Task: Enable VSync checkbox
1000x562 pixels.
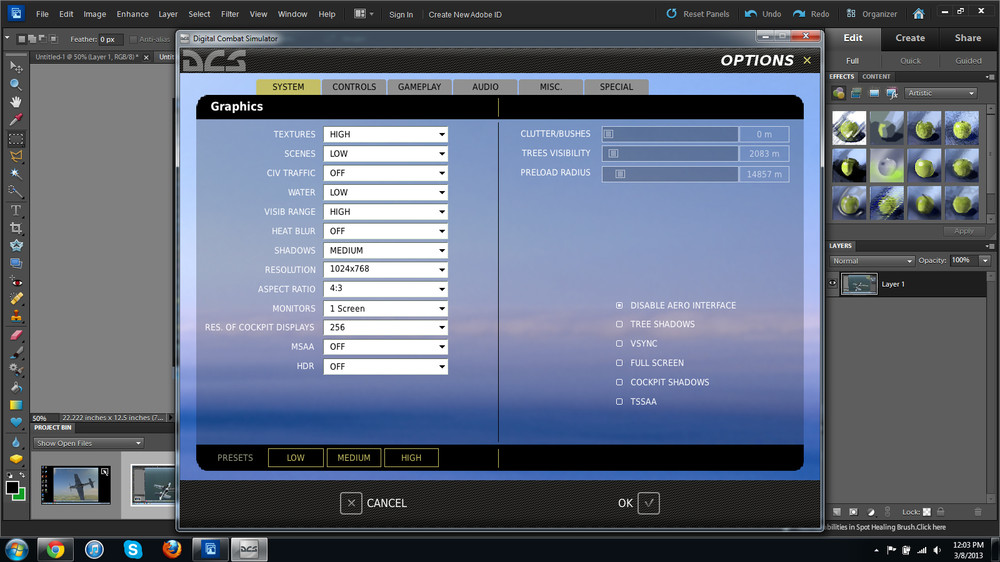Action: pyautogui.click(x=619, y=343)
